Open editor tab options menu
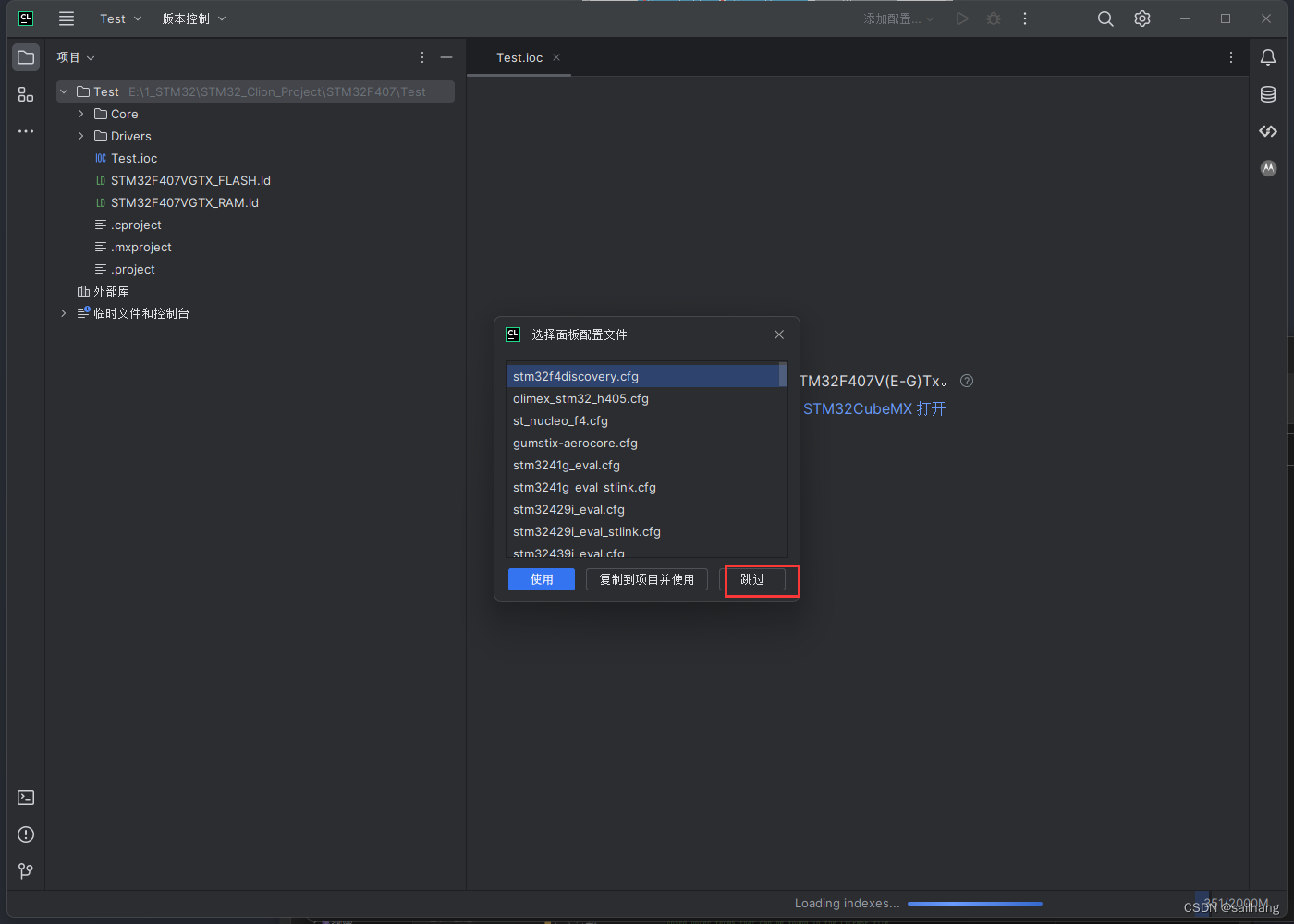Viewport: 1294px width, 924px height. (1231, 57)
